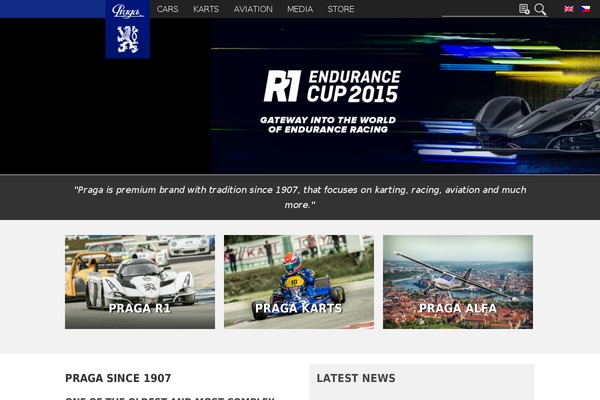Click the search magnifier icon
The height and width of the screenshot is (400, 600).
[x=540, y=9]
